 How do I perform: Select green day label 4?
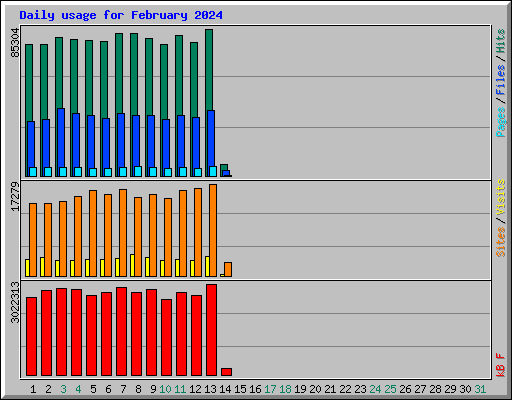point(78,389)
